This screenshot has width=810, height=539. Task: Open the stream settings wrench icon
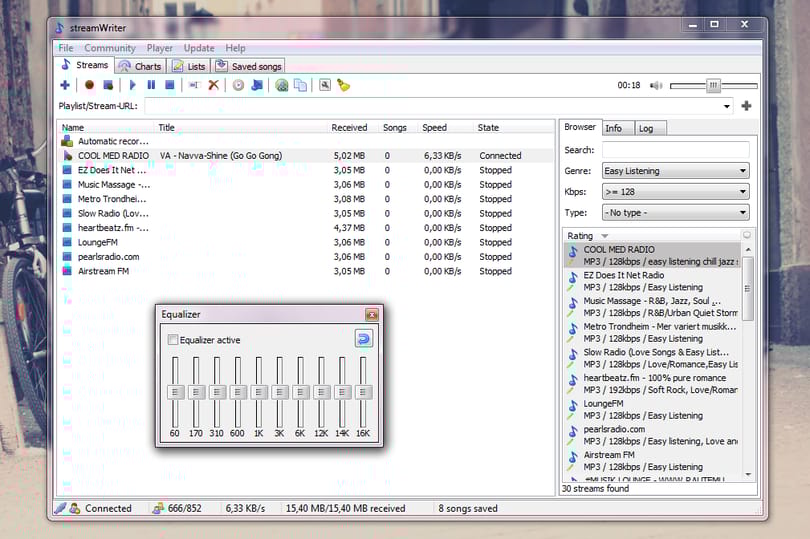325,85
